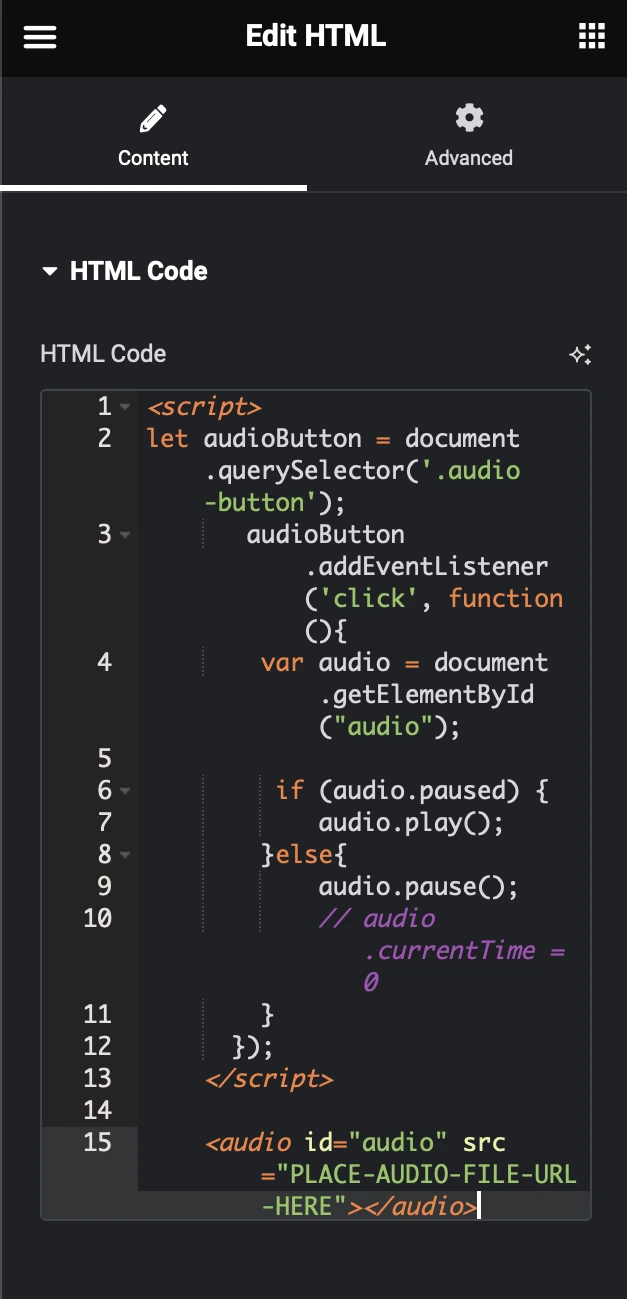Fold code at line 1 arrow
Screen dimensions: 627x1299
tap(125, 407)
